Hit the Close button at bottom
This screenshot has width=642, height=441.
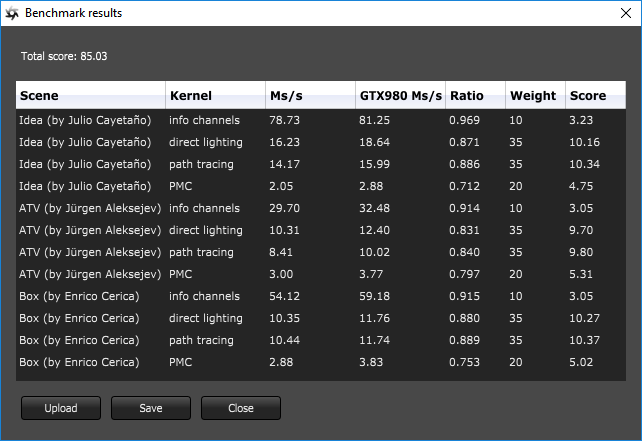click(x=241, y=408)
